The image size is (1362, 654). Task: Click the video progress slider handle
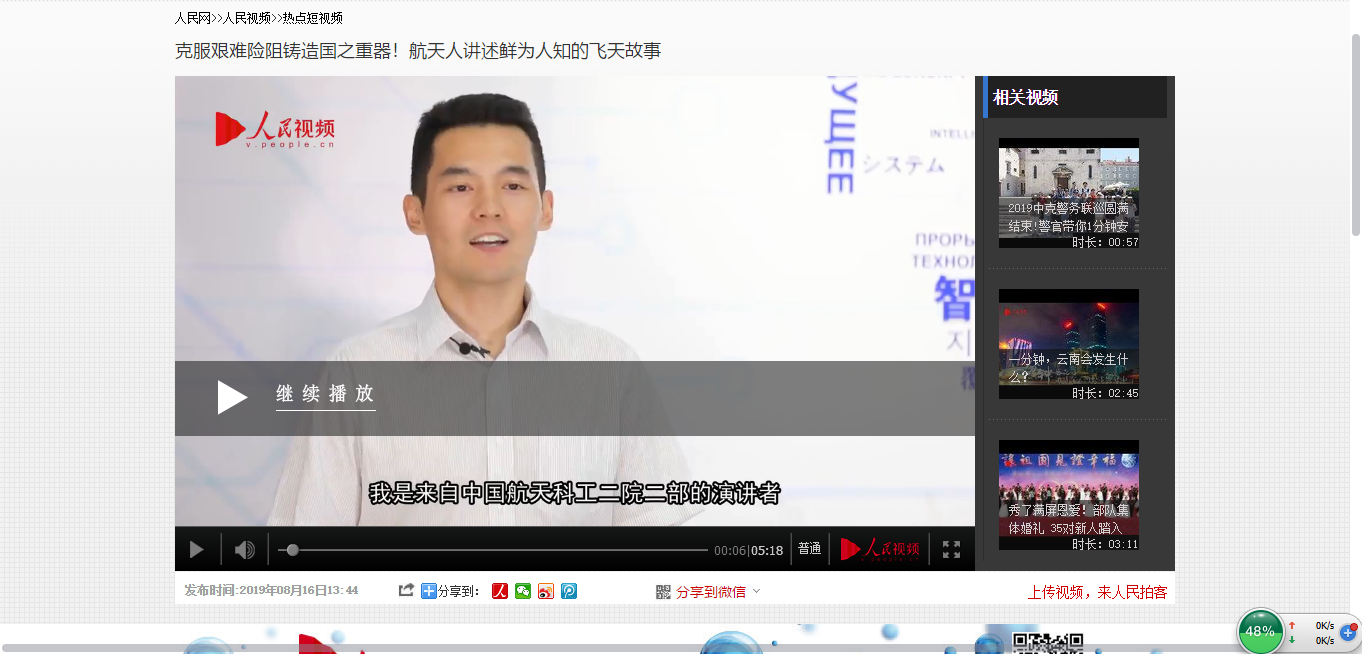coord(292,550)
